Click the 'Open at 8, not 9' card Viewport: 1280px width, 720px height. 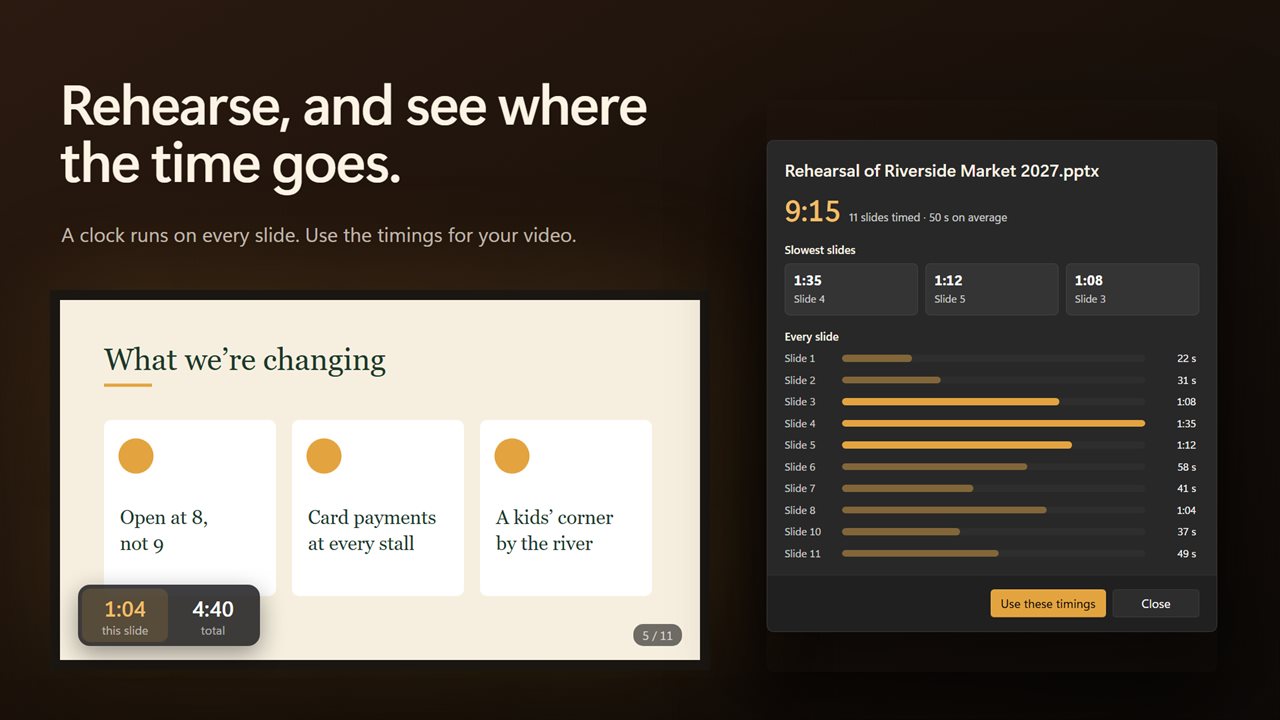[190, 508]
